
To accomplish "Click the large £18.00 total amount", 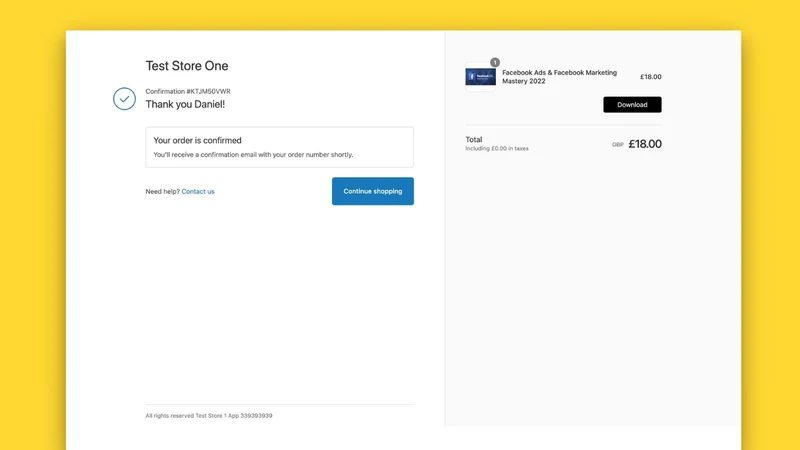I will point(645,144).
